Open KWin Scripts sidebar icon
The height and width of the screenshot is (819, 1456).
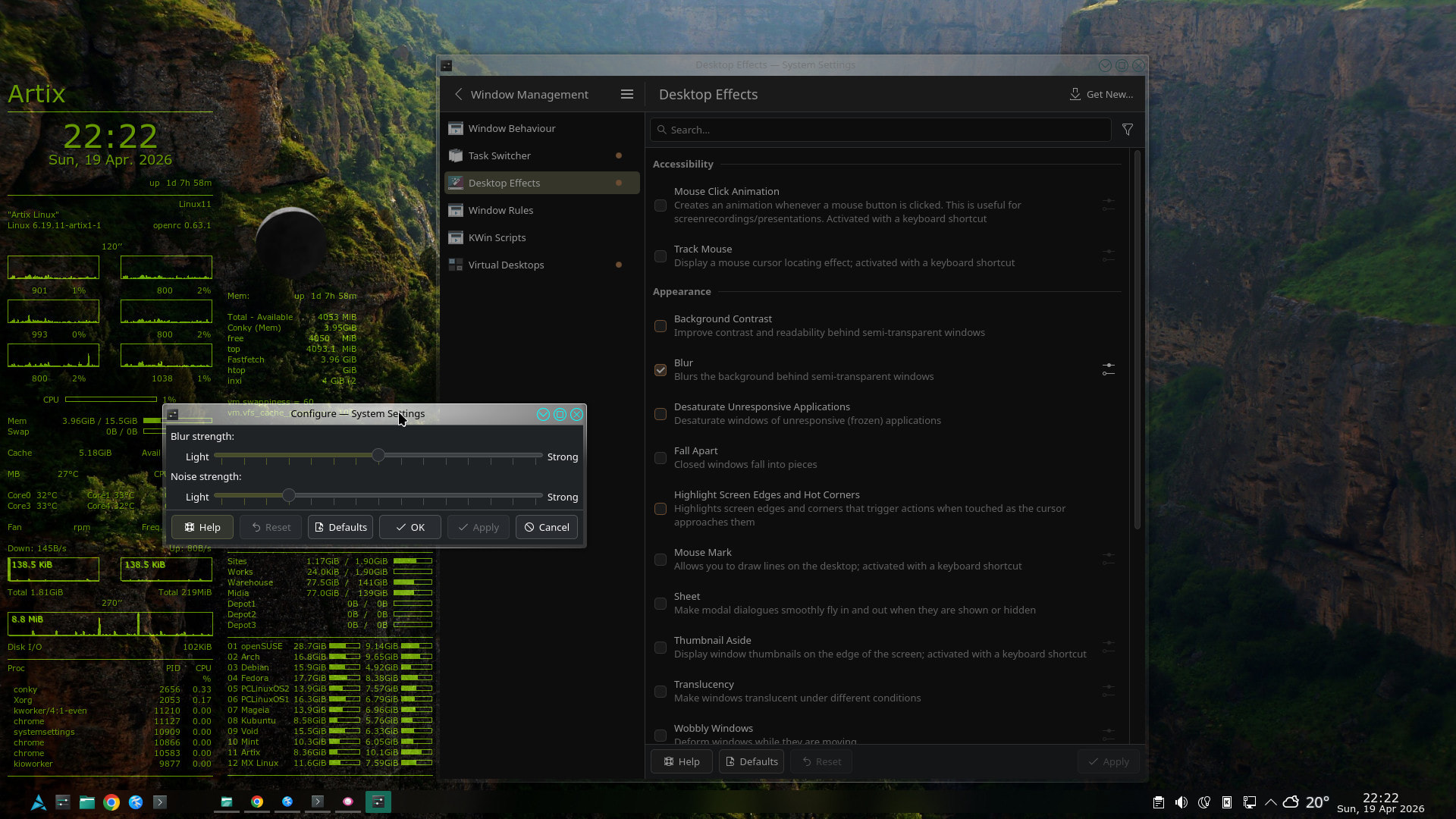pyautogui.click(x=456, y=237)
